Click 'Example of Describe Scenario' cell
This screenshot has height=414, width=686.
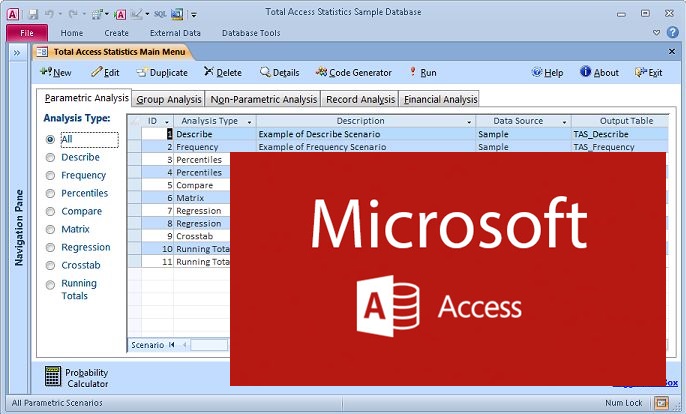[366, 134]
